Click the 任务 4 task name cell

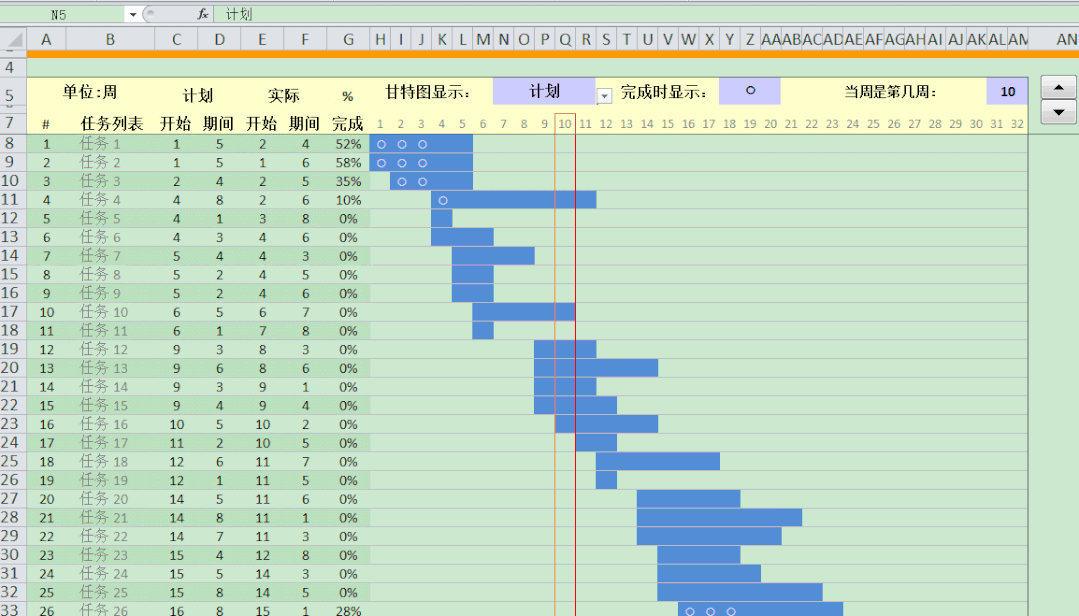(x=110, y=200)
